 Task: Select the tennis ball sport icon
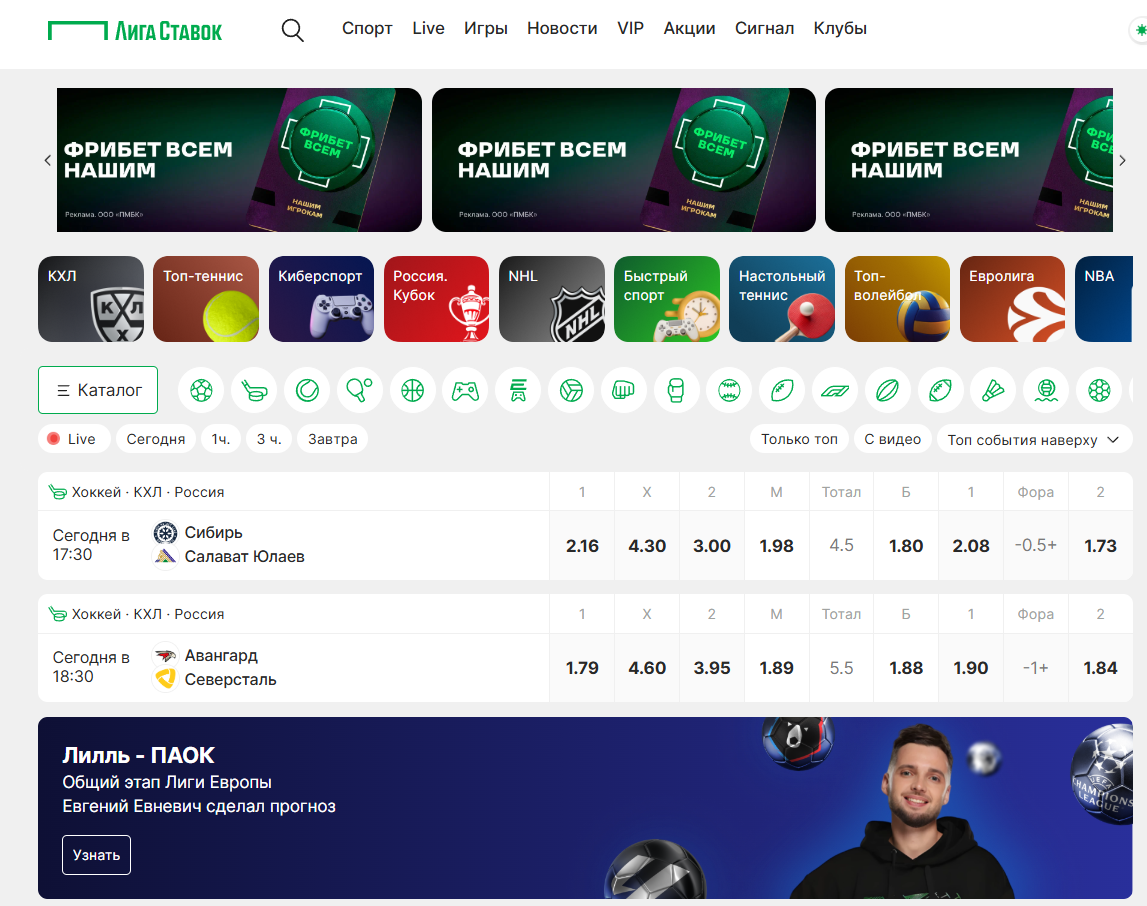coord(307,390)
